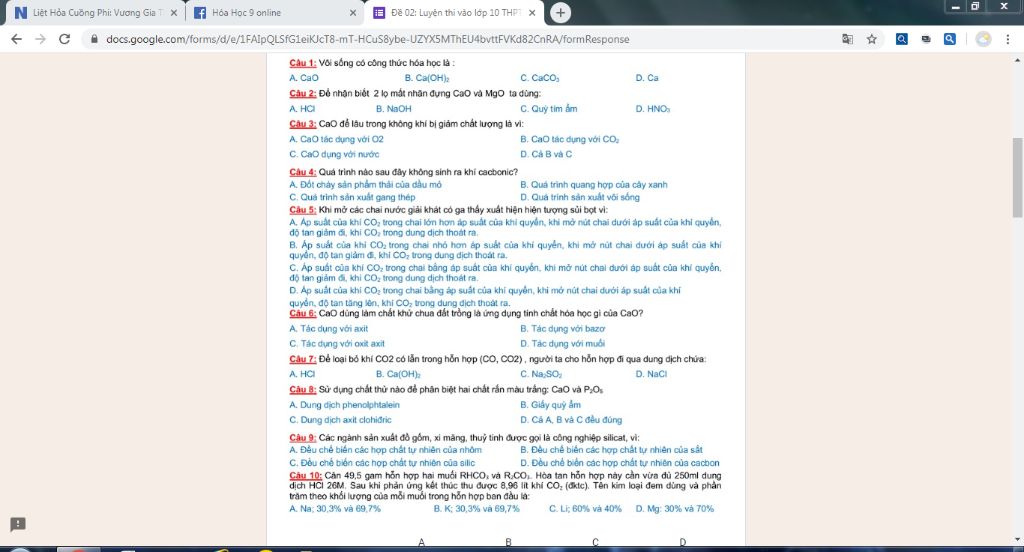Open the screen-capture extension icon in toolbar
Screen dimensions: 1024x552
[925, 39]
